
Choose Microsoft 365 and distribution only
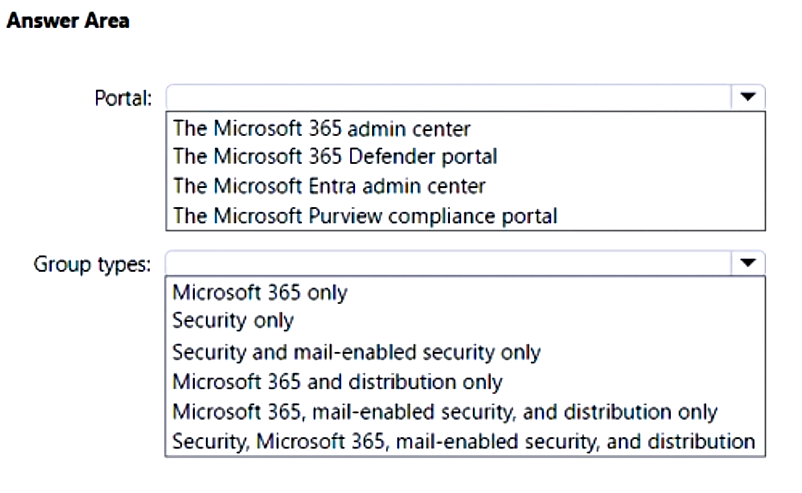[x=337, y=381]
